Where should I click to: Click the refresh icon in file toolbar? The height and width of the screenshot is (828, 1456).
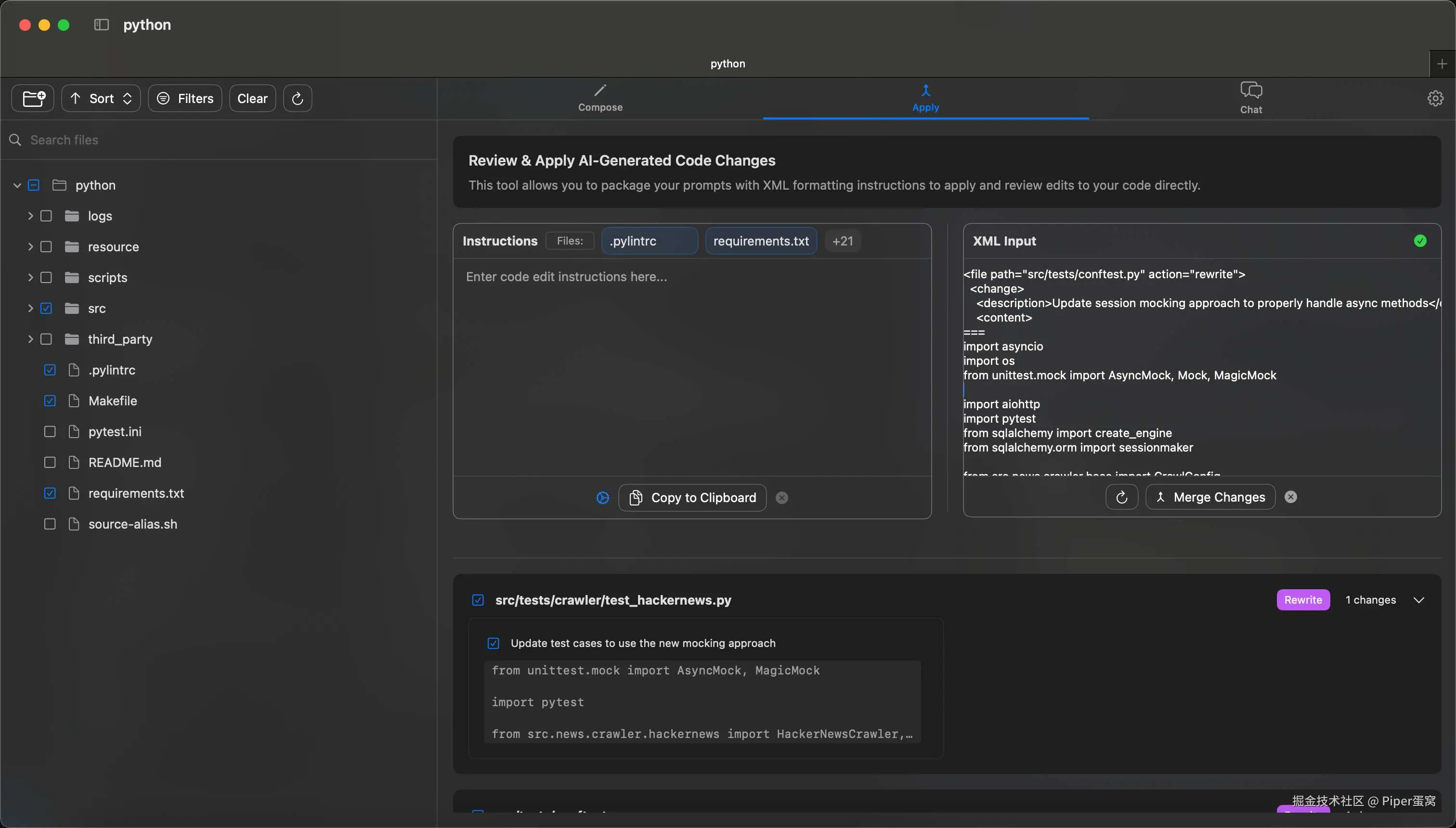coord(298,98)
